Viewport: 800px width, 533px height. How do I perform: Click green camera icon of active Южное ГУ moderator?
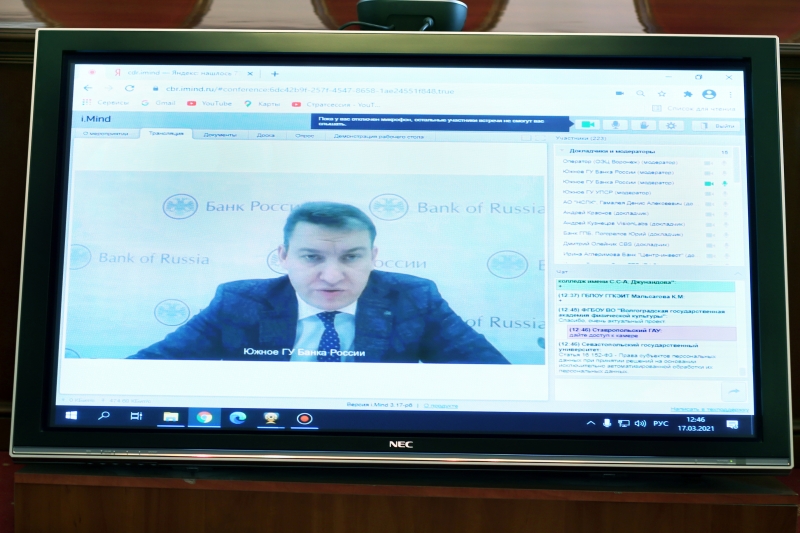[x=709, y=184]
